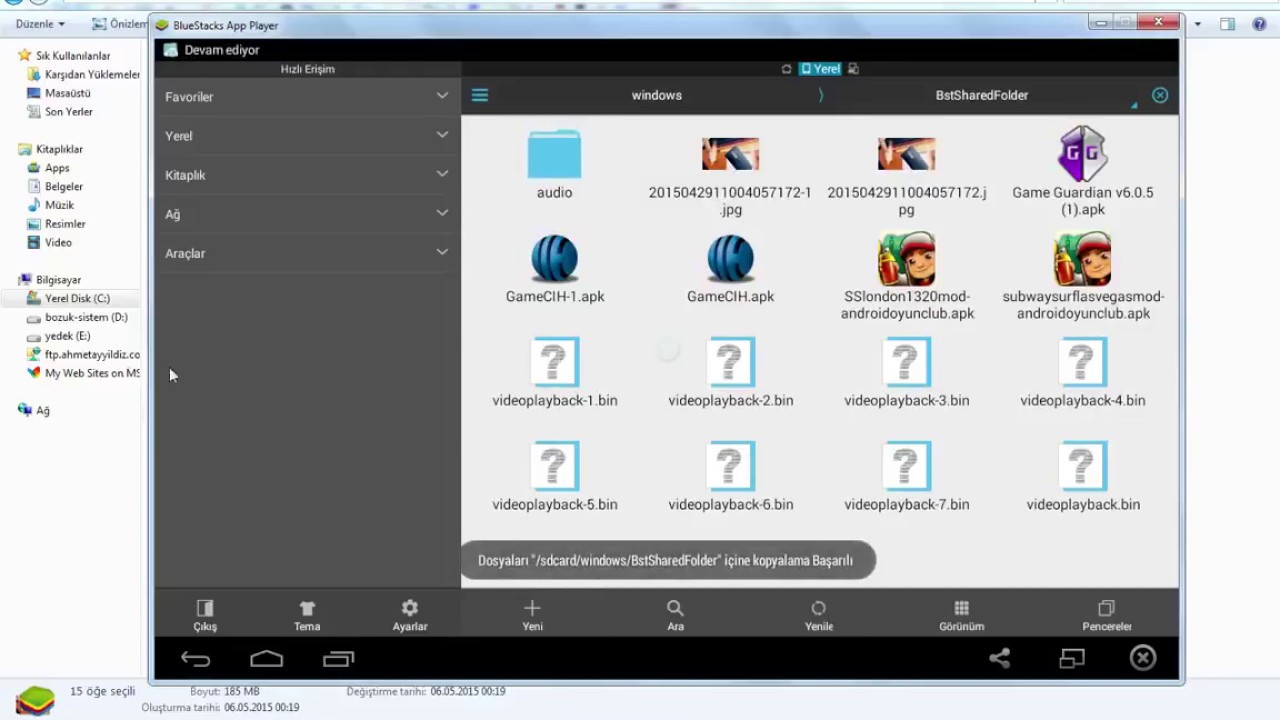Click BlueStacks fullscreen icon in bottom bar

pos(1072,658)
